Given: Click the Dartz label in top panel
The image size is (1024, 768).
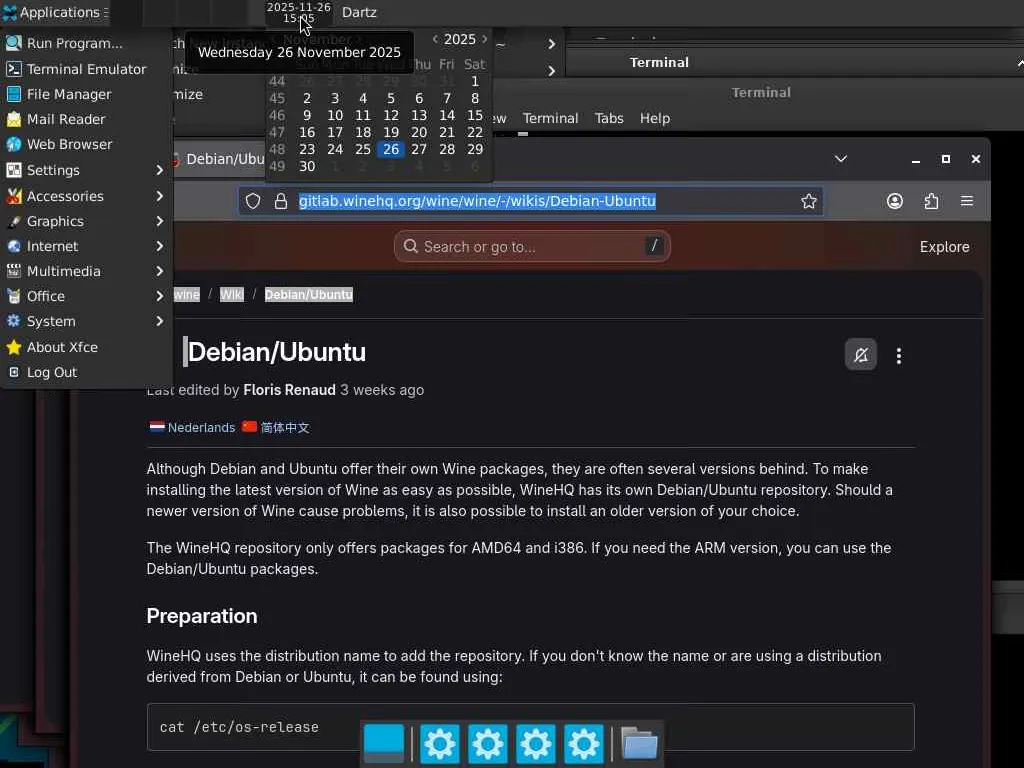Looking at the screenshot, I should 359,12.
